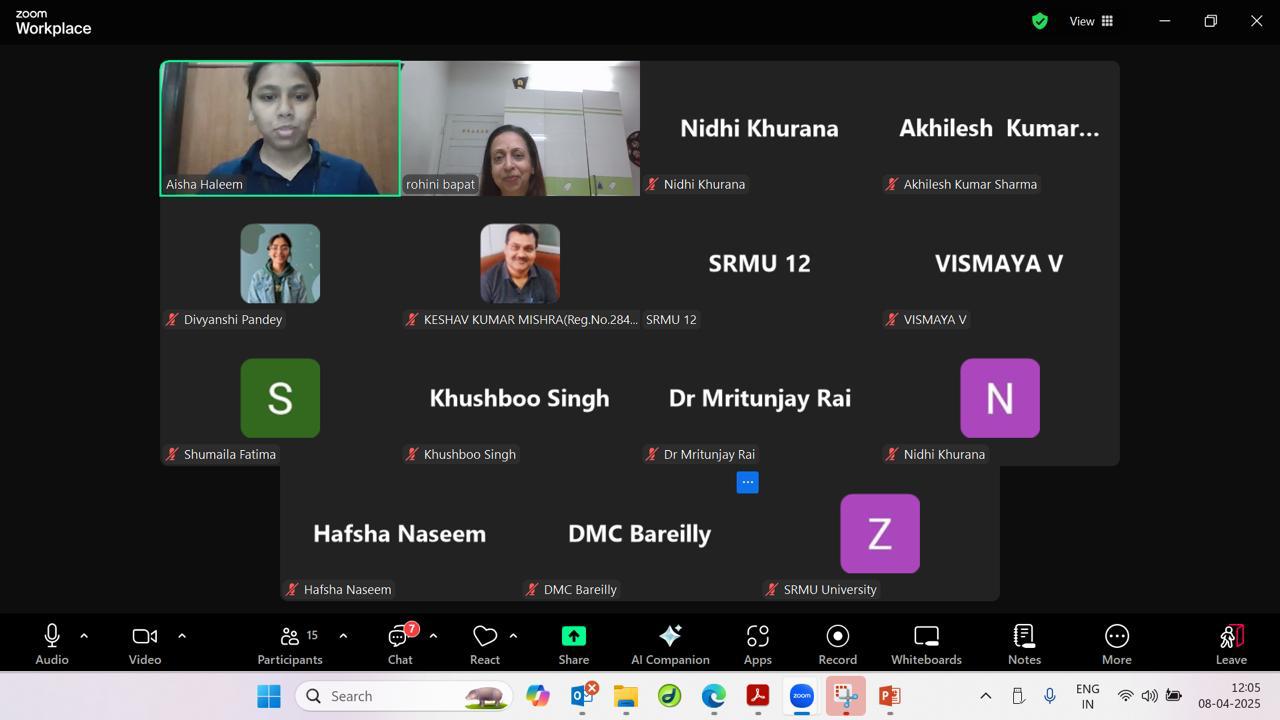Viewport: 1280px width, 720px height.
Task: Open Snipping Tool from the taskbar
Action: [846, 696]
